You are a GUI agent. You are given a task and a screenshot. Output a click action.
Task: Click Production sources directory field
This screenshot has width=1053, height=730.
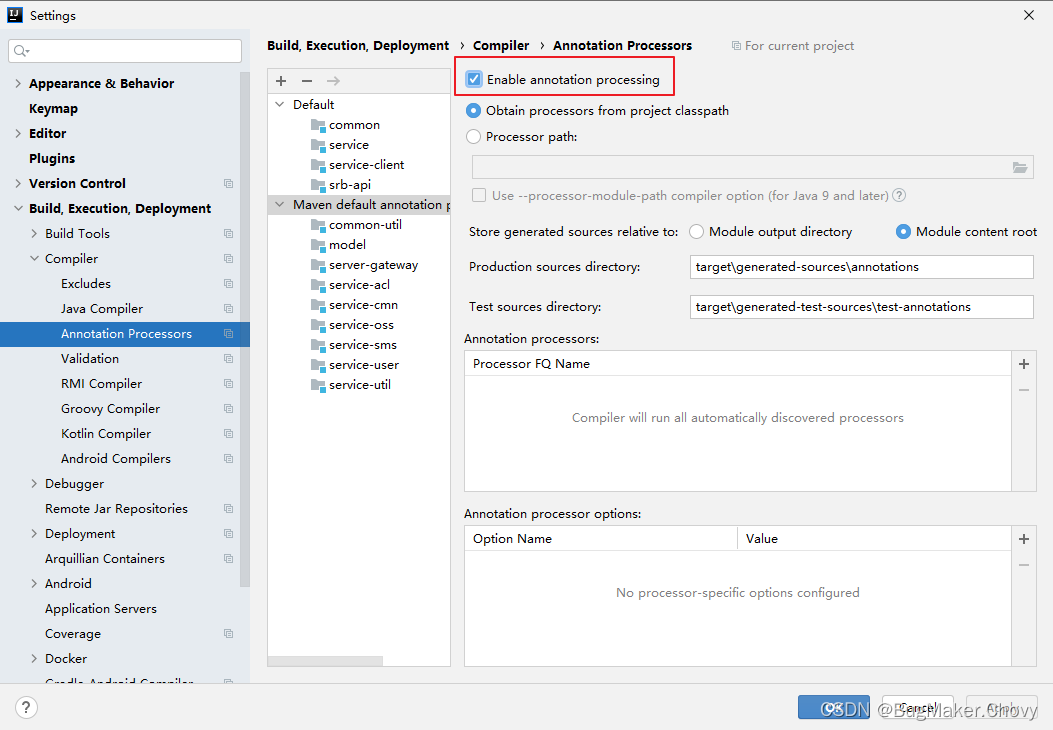[861, 267]
